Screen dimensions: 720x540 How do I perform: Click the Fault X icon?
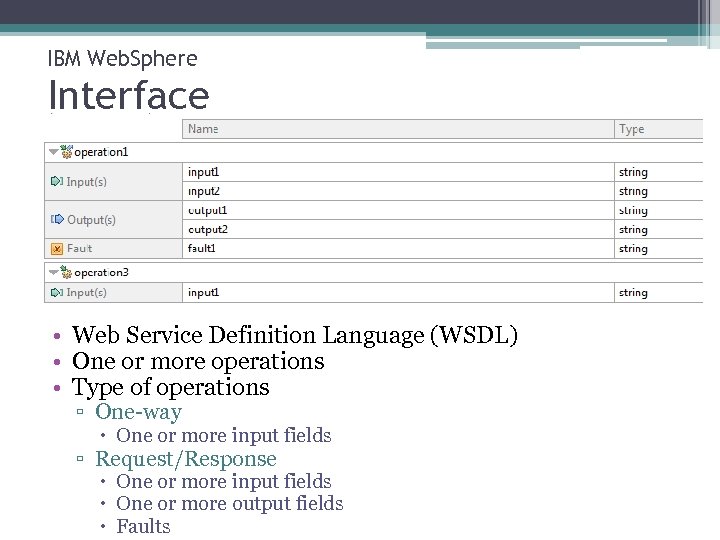point(56,248)
